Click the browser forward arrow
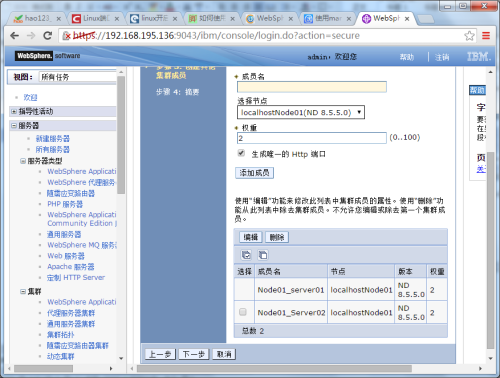 (31, 35)
